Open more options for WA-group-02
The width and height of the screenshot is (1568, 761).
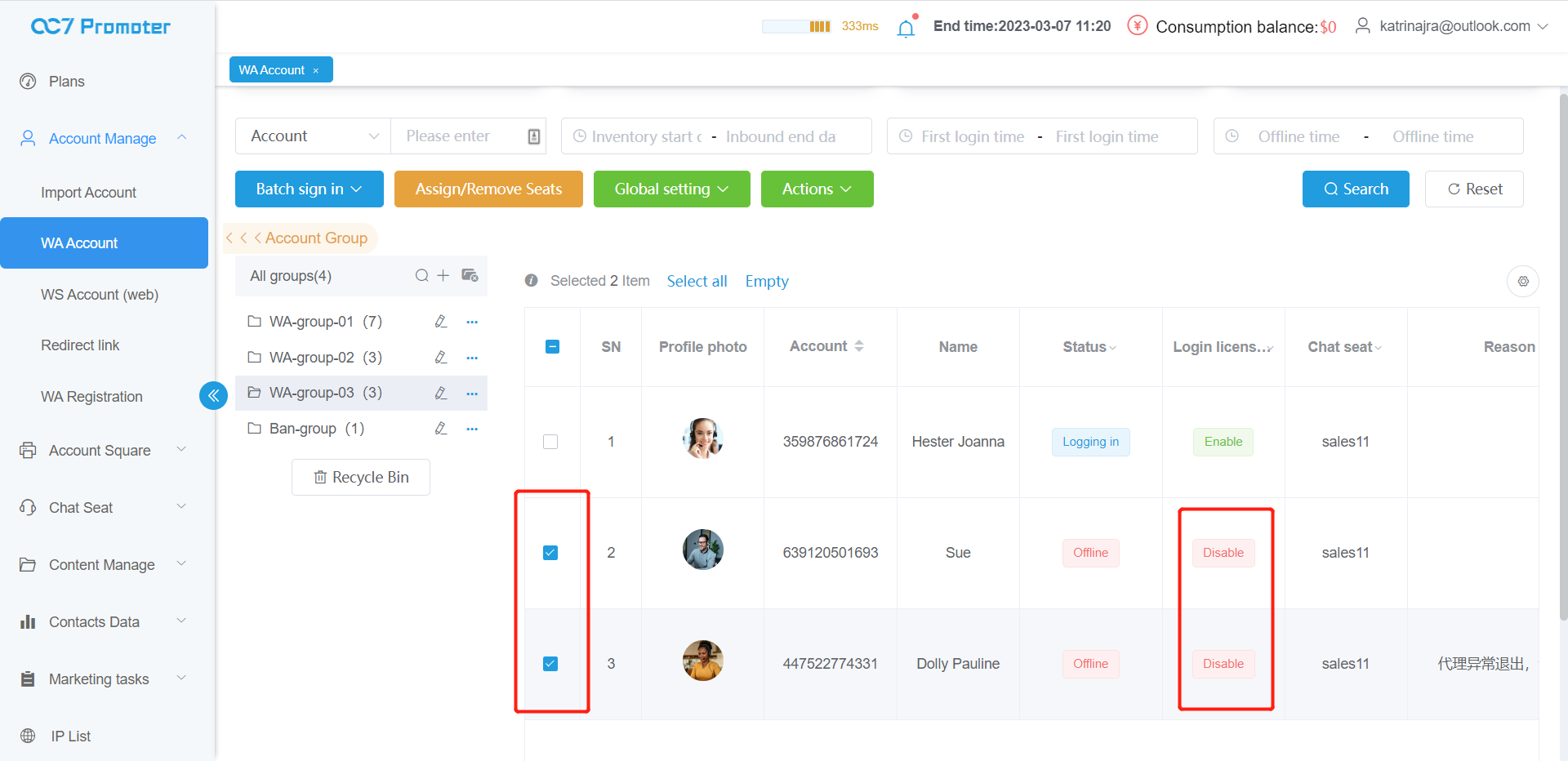[472, 358]
